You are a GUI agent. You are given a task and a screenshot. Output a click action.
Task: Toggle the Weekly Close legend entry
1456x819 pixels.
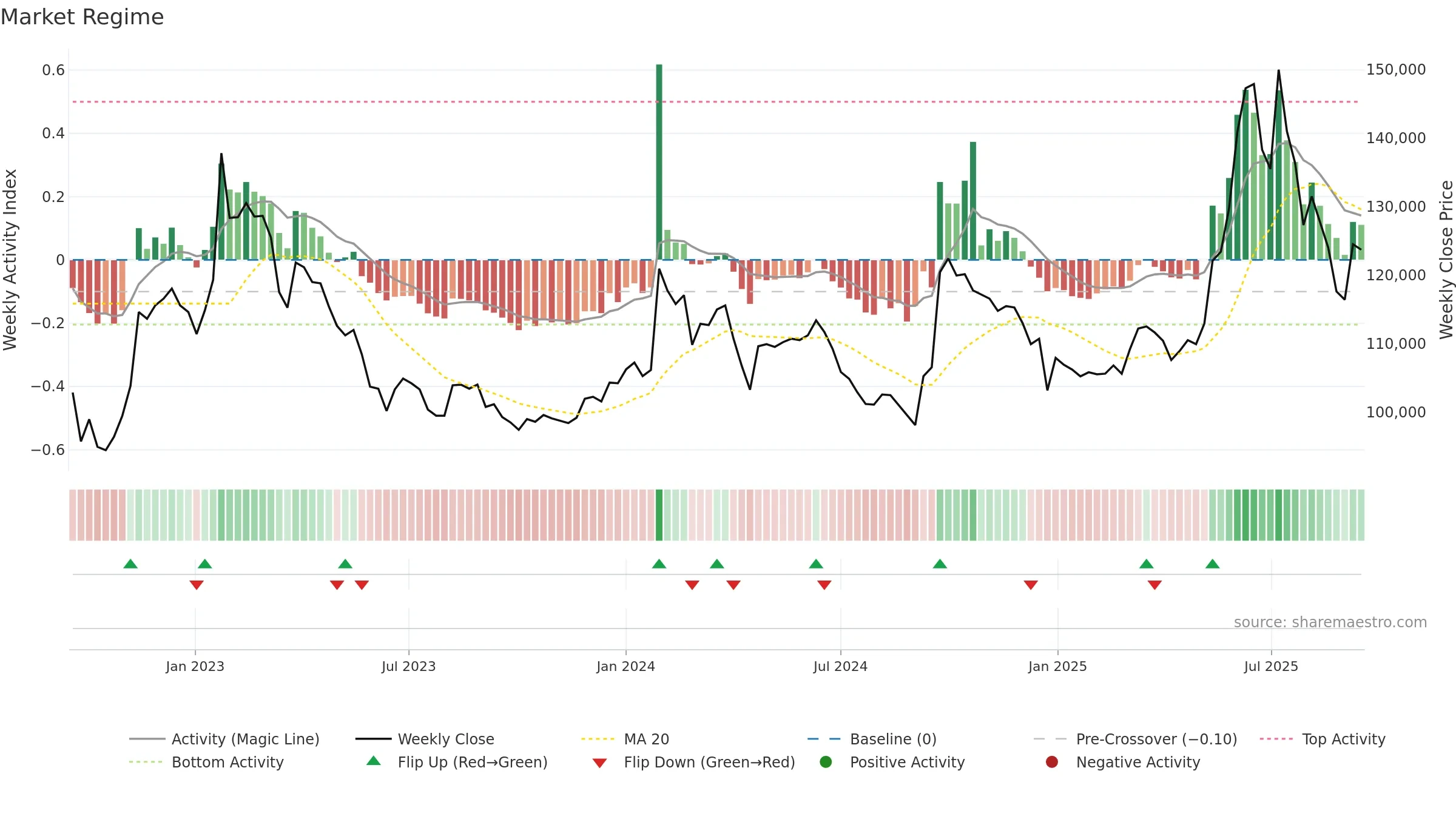pos(425,739)
